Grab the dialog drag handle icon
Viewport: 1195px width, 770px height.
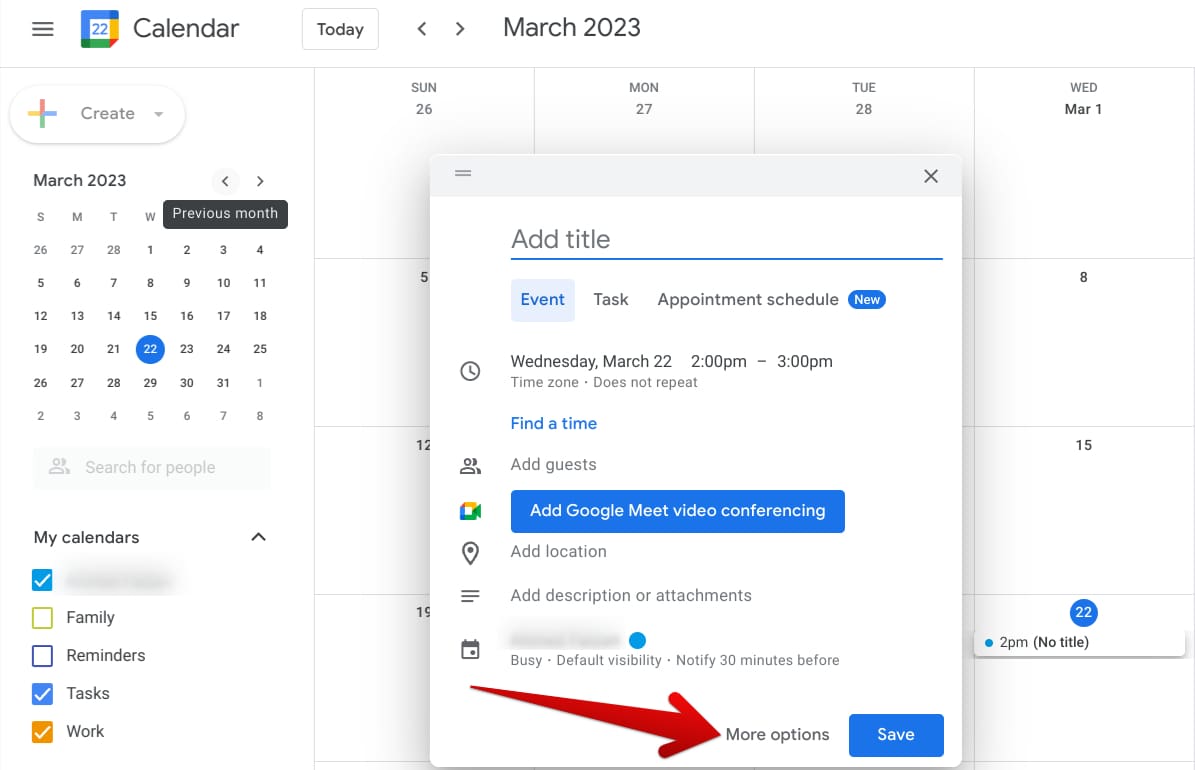pyautogui.click(x=463, y=173)
